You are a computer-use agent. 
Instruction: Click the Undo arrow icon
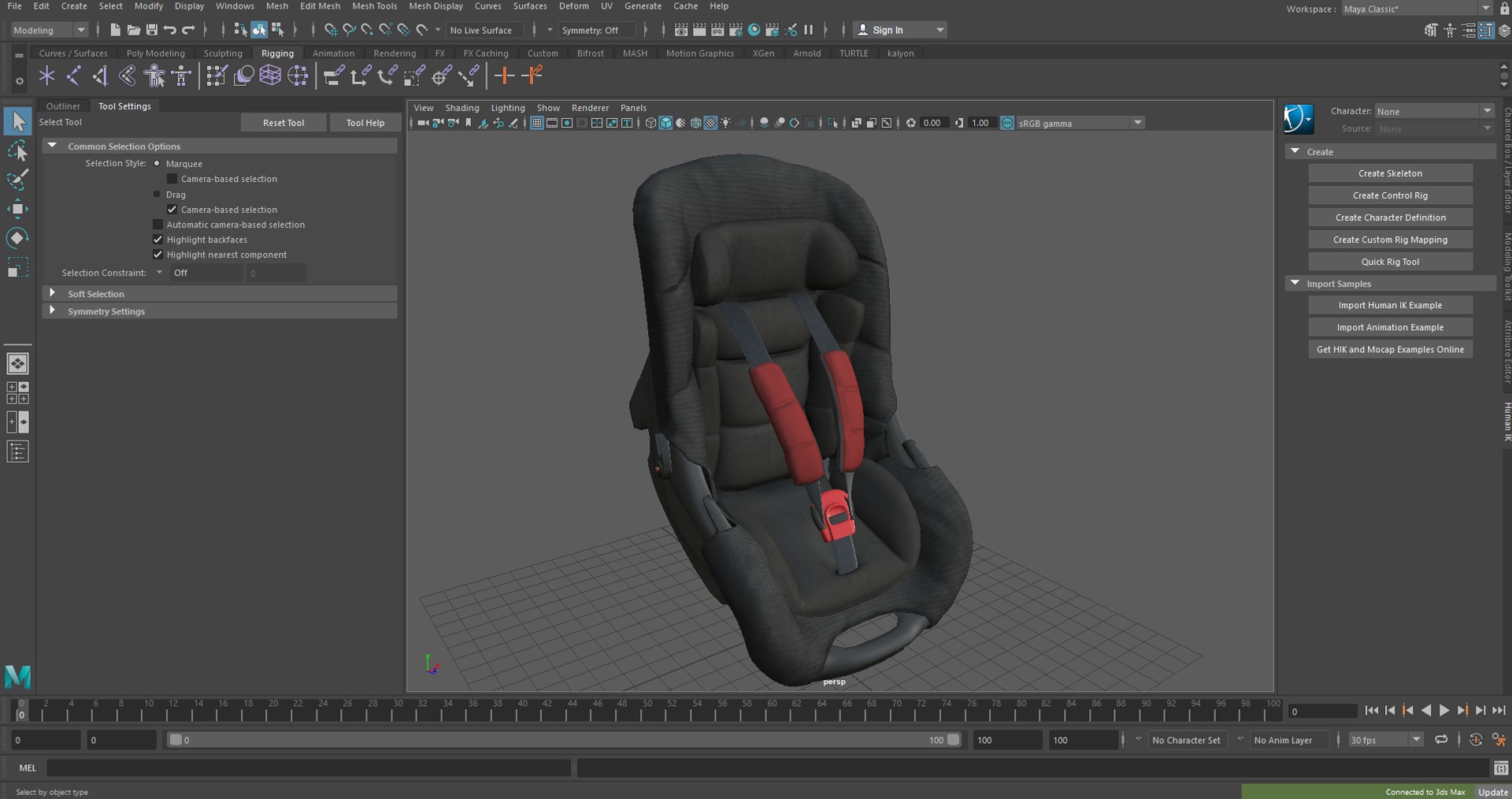tap(169, 30)
